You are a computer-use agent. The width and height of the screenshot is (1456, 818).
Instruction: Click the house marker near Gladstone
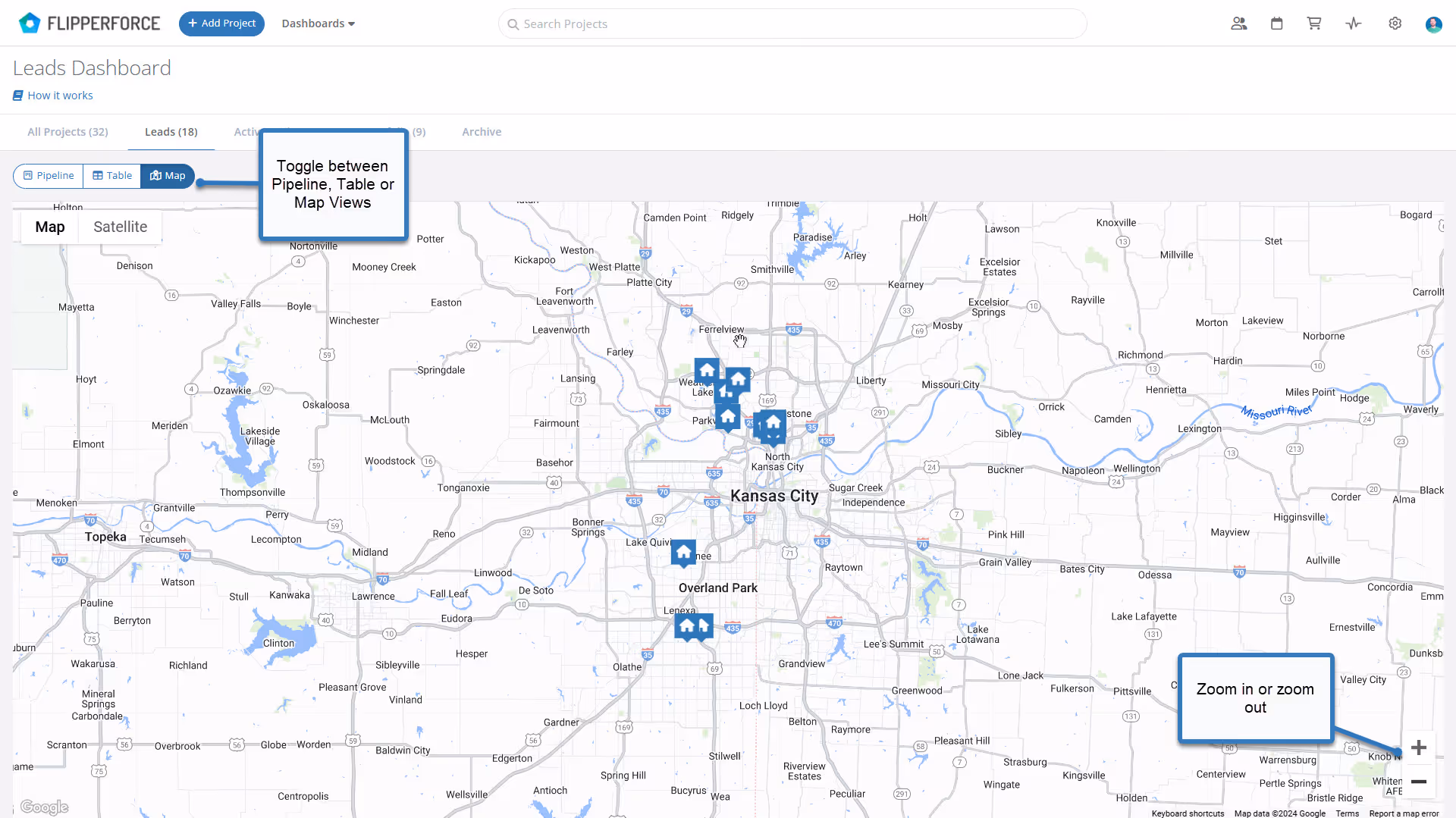pos(773,423)
